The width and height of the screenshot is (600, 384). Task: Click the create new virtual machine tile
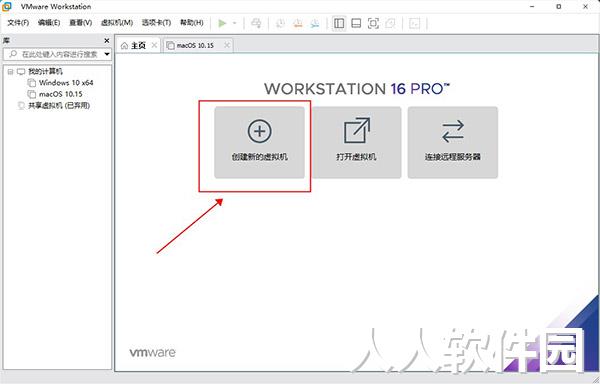(259, 142)
